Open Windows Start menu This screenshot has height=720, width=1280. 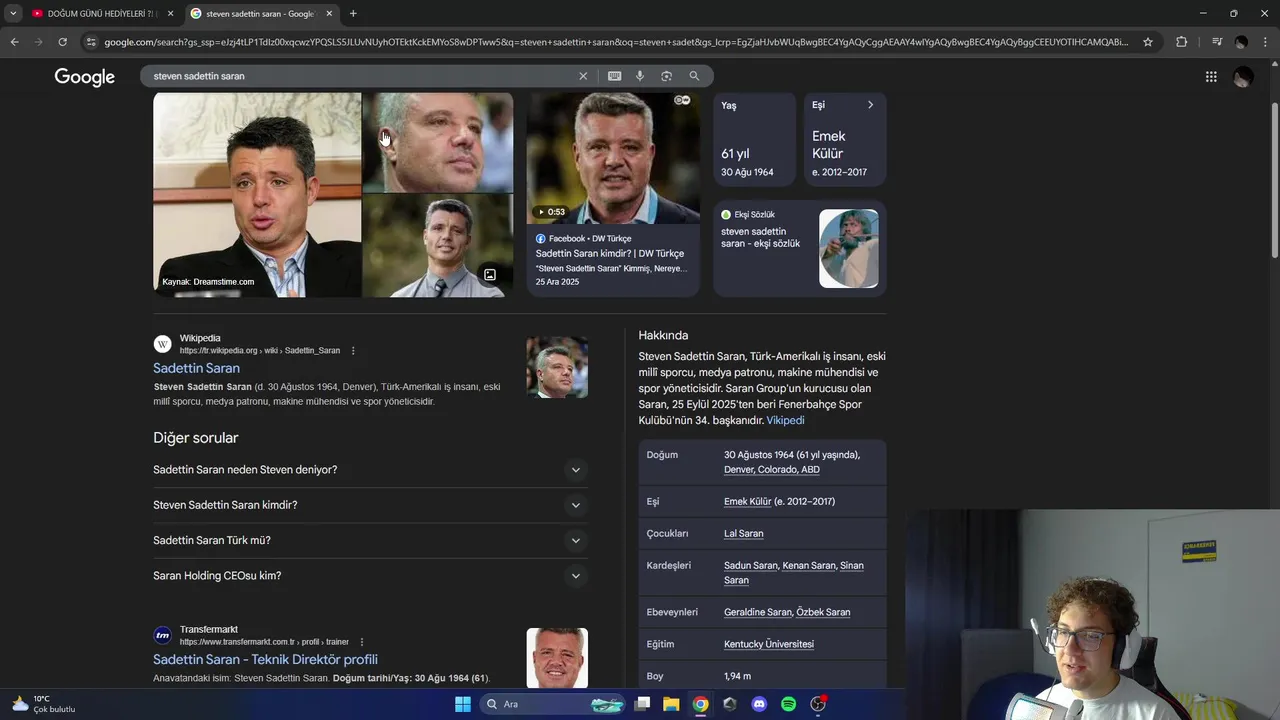point(463,704)
